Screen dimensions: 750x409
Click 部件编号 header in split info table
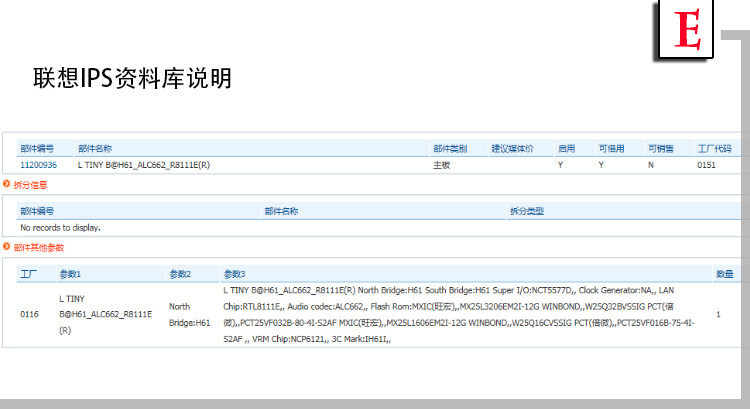tap(37, 211)
